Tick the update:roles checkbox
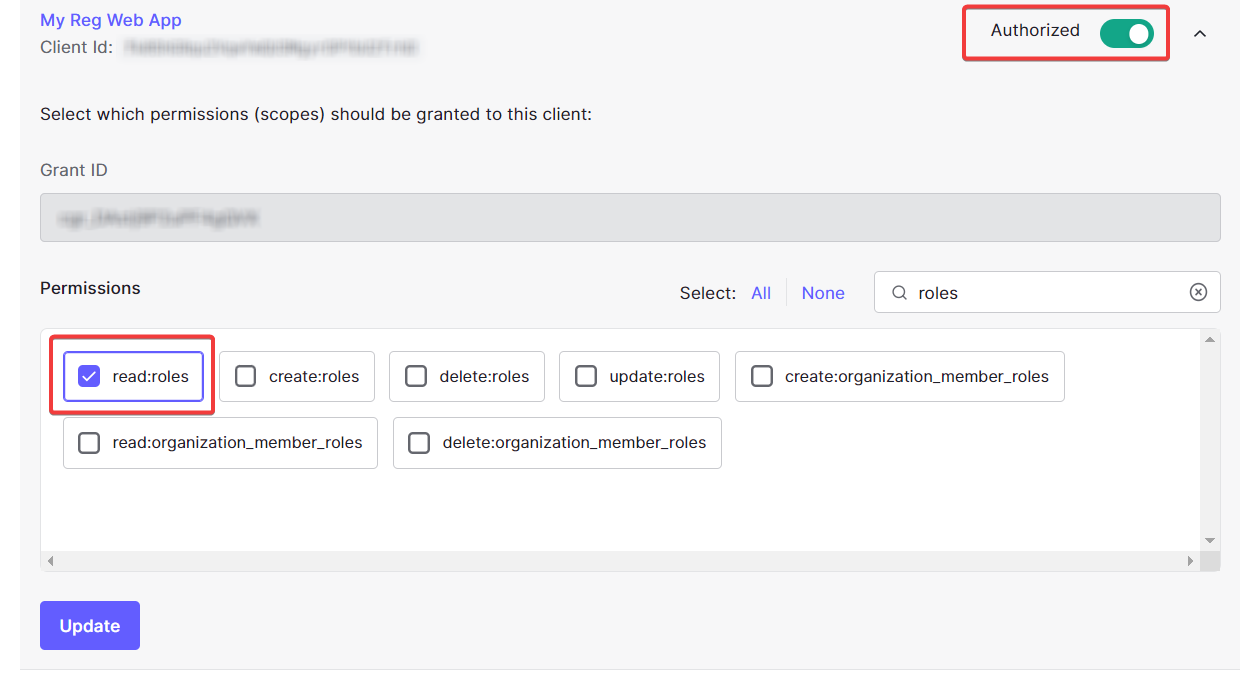This screenshot has height=677, width=1248. [x=586, y=377]
